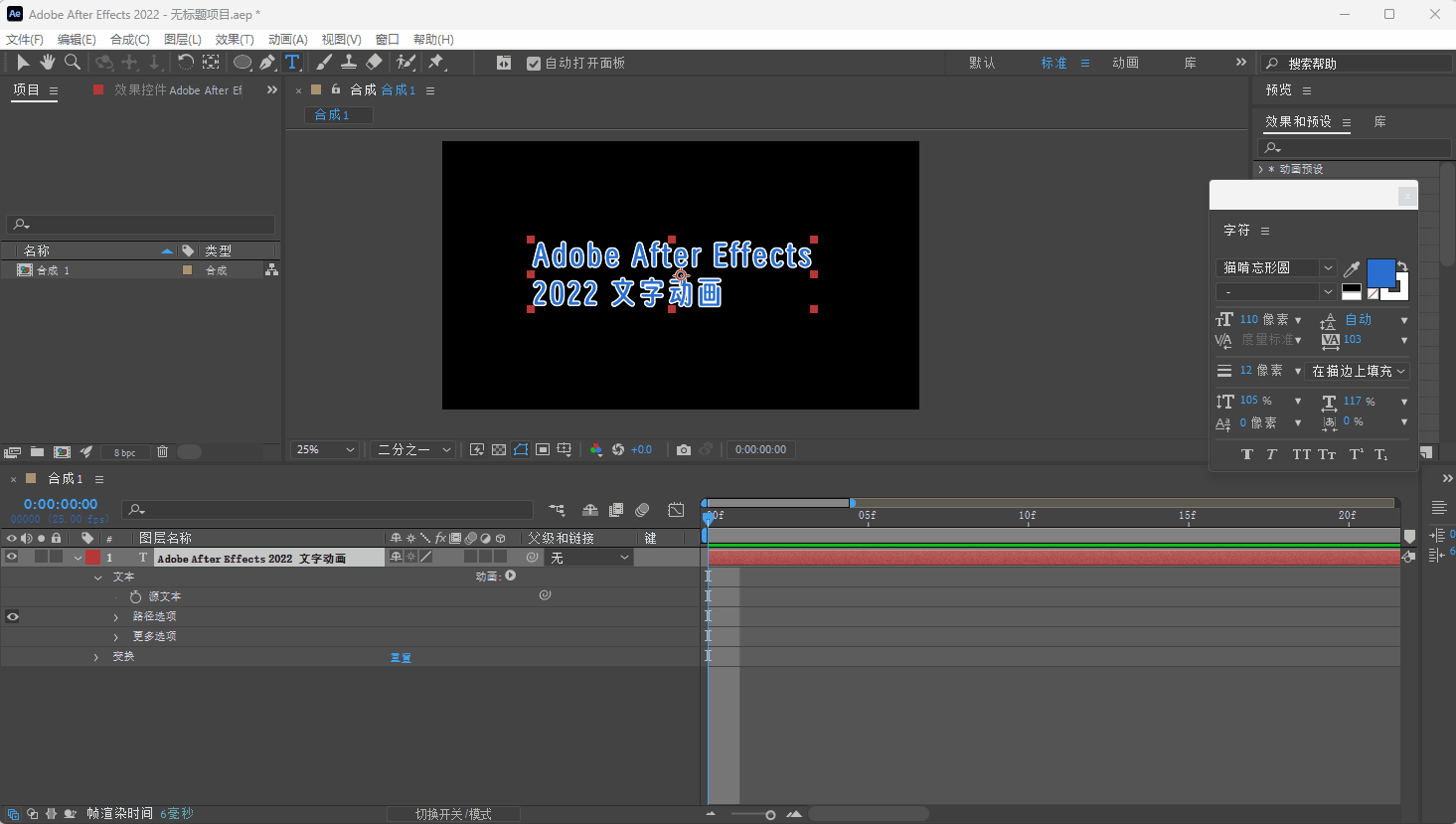Select the Pen tool
Viewport: 1456px width, 824px height.
[267, 63]
